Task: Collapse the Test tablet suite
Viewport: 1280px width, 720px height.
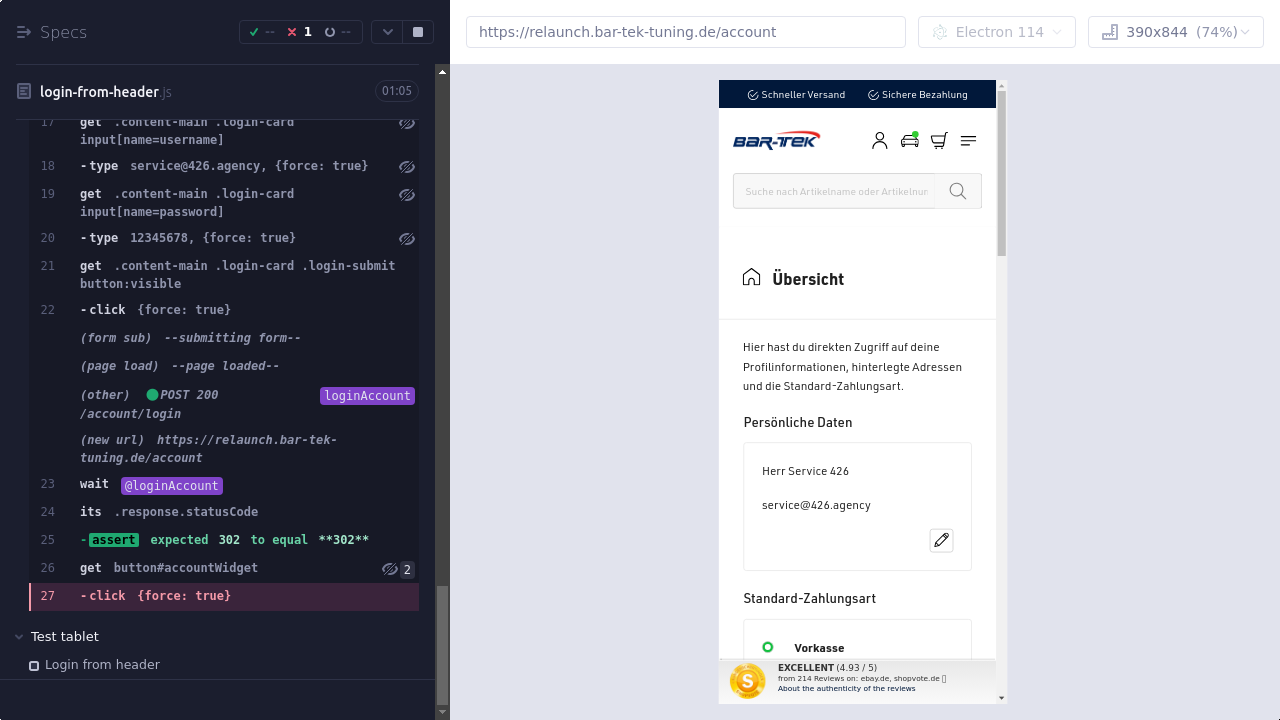Action: point(20,637)
